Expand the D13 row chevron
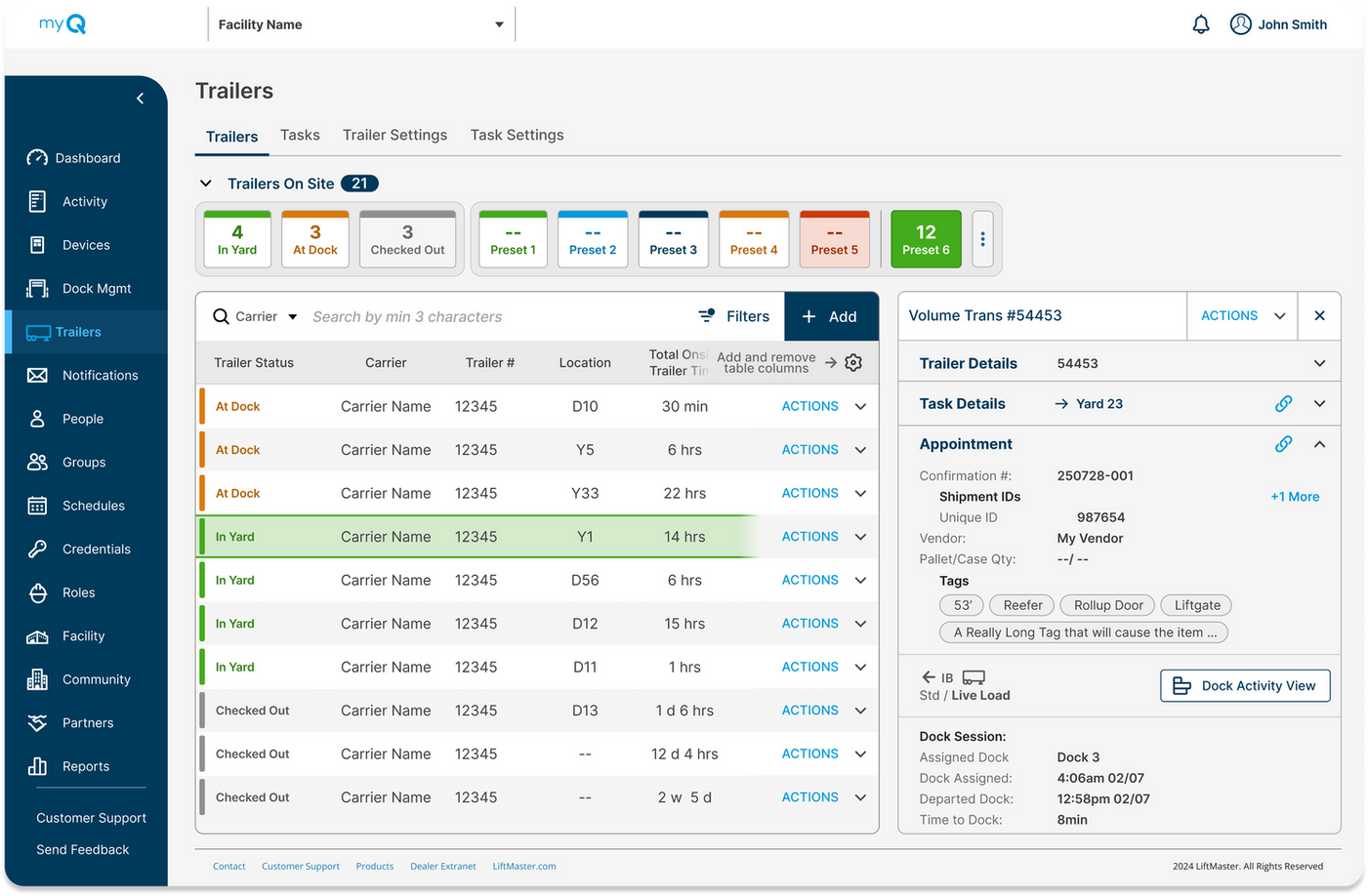This screenshot has width=1368, height=896. click(860, 711)
